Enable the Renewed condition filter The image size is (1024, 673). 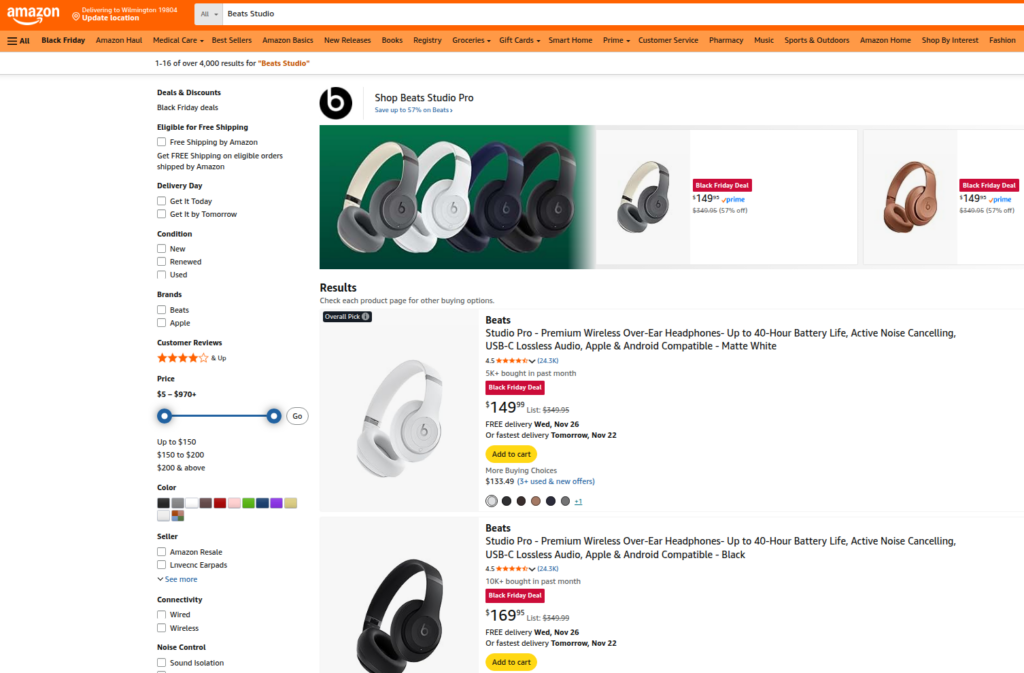163,261
